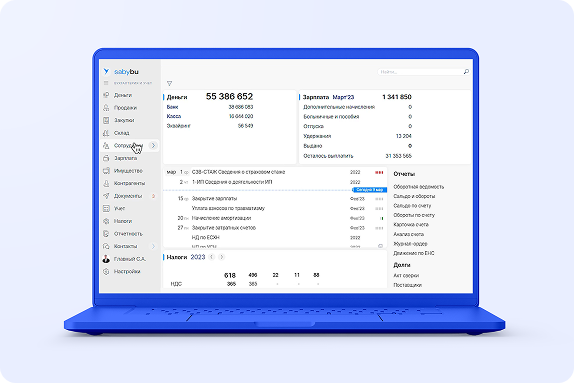Click the Продажи sidebar icon
Image resolution: width=574 pixels, height=383 pixels.
(x=106, y=108)
